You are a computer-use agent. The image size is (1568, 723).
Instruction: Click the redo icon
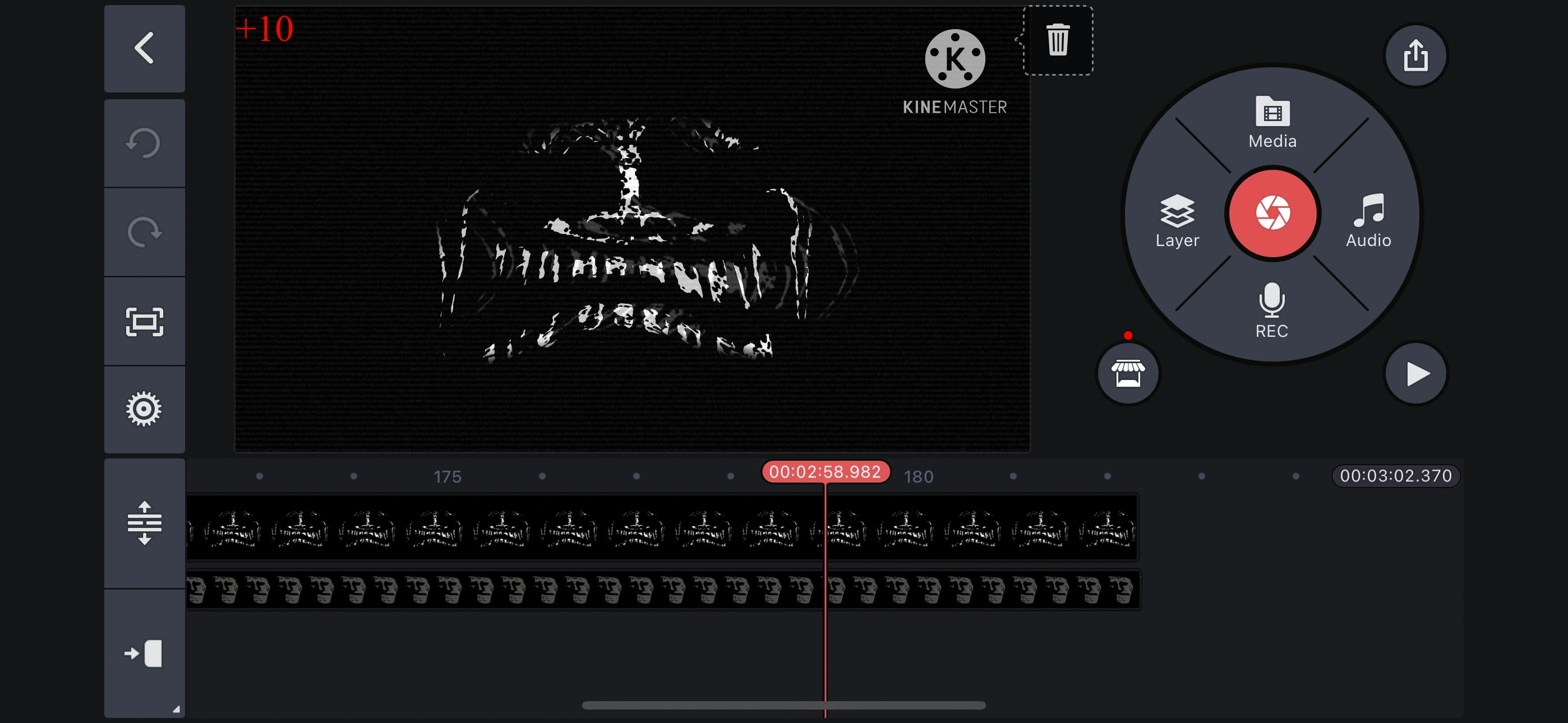pyautogui.click(x=144, y=232)
